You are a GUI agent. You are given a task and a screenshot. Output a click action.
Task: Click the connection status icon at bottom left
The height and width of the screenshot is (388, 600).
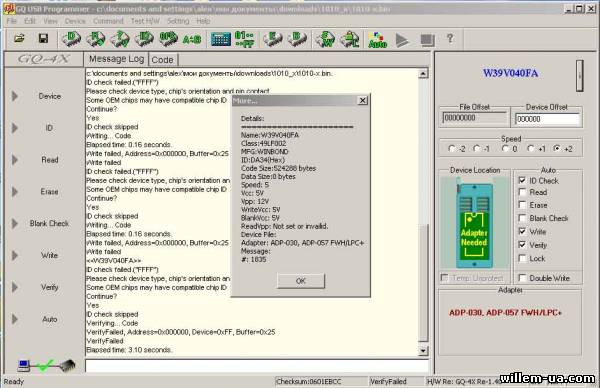[46, 365]
